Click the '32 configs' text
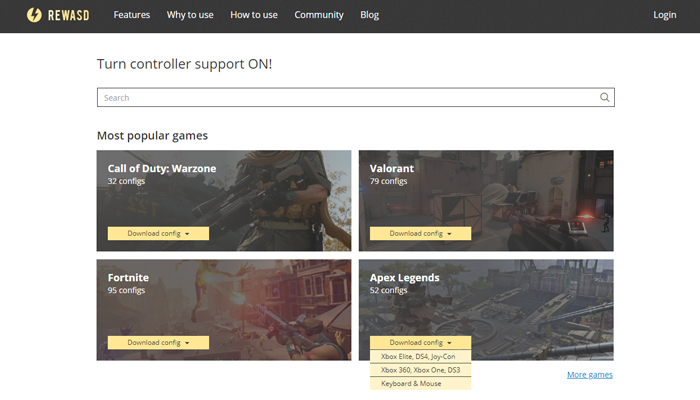Screen dimensions: 700x400 [x=126, y=181]
